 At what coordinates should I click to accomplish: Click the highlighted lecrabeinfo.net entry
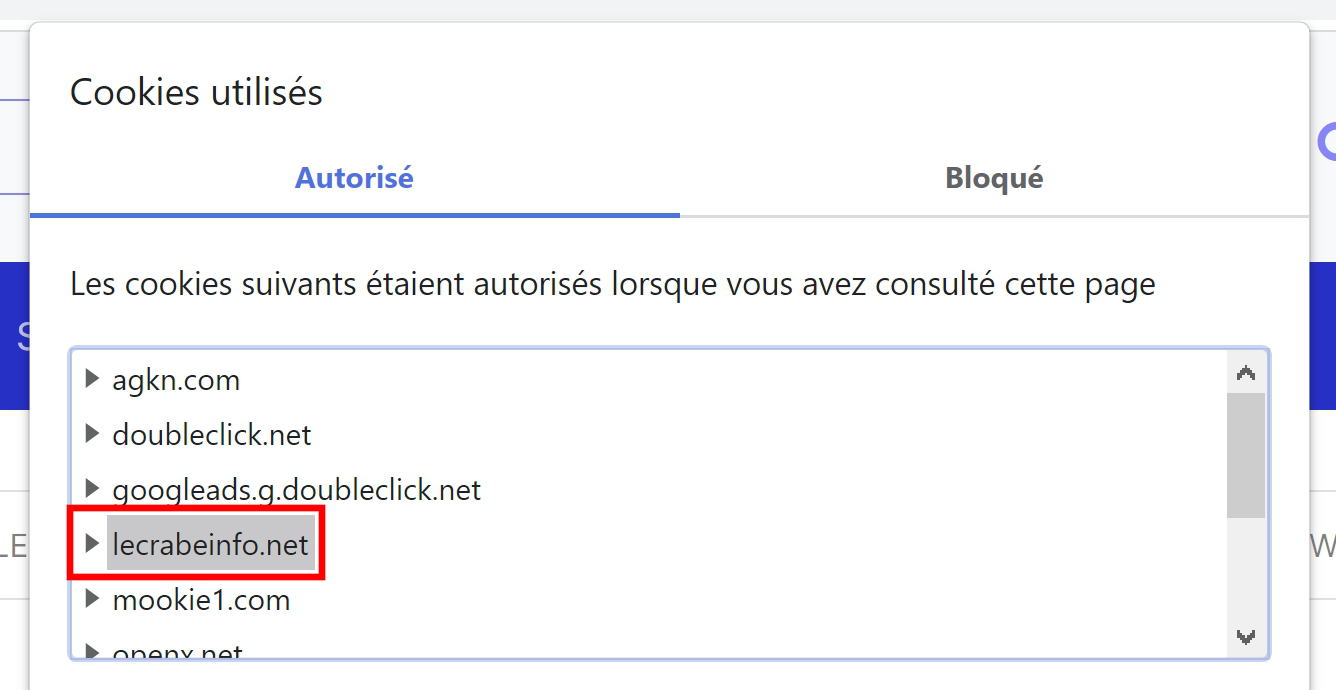coord(211,545)
